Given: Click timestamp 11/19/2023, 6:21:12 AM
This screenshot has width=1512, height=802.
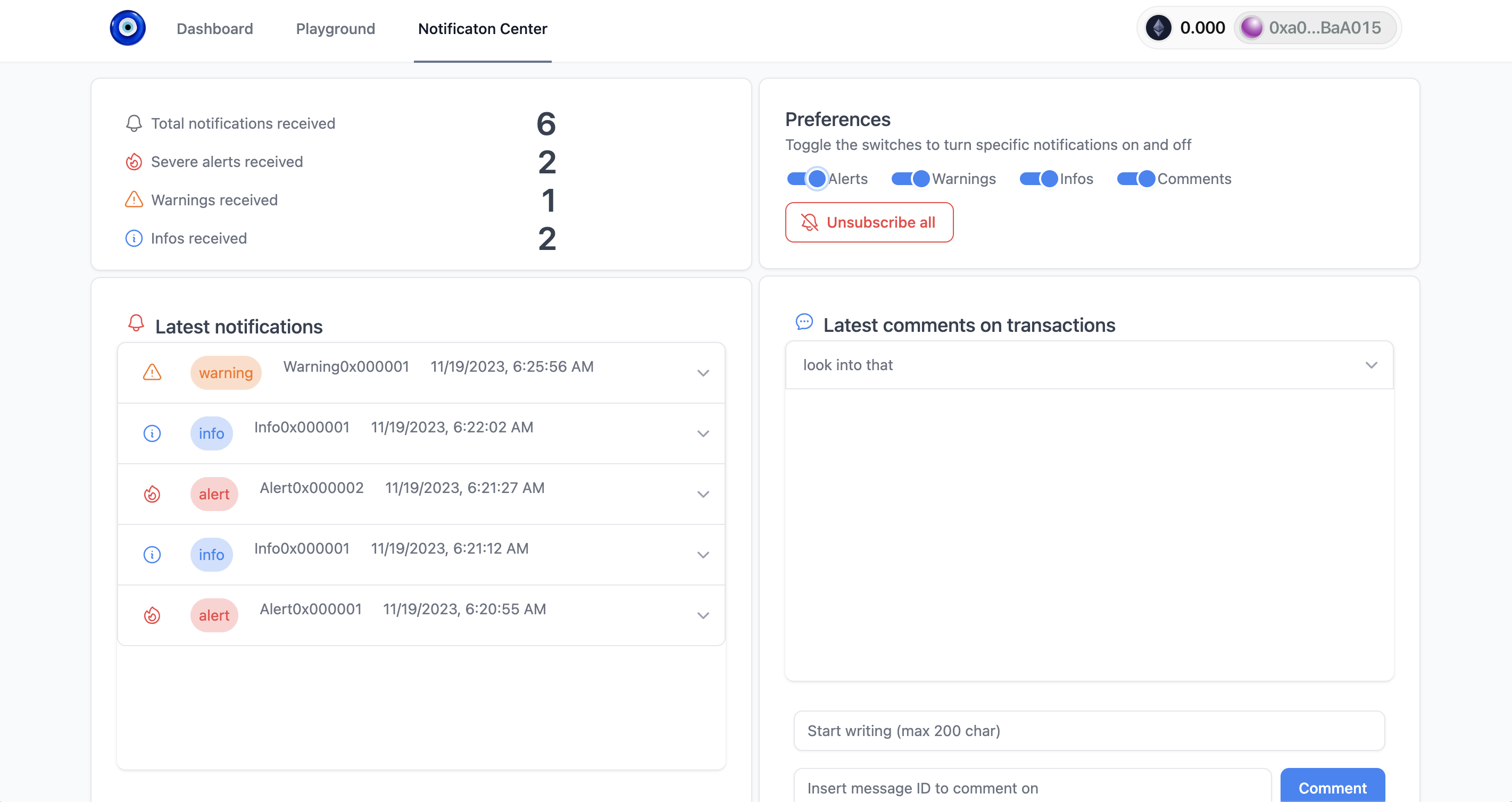Looking at the screenshot, I should (x=450, y=548).
